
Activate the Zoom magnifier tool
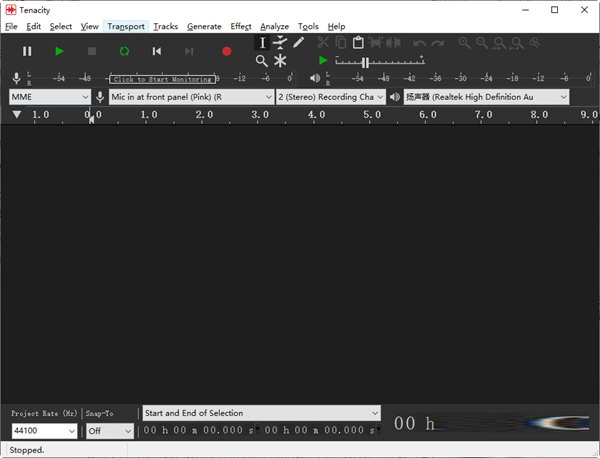[262, 61]
